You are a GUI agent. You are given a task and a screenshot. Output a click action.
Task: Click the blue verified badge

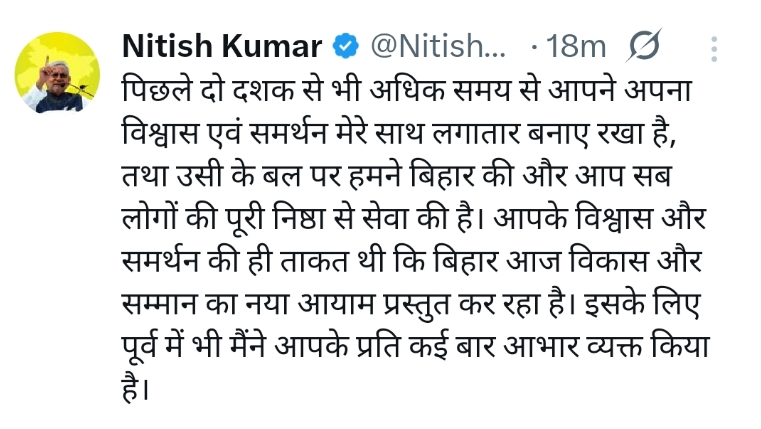coord(346,47)
